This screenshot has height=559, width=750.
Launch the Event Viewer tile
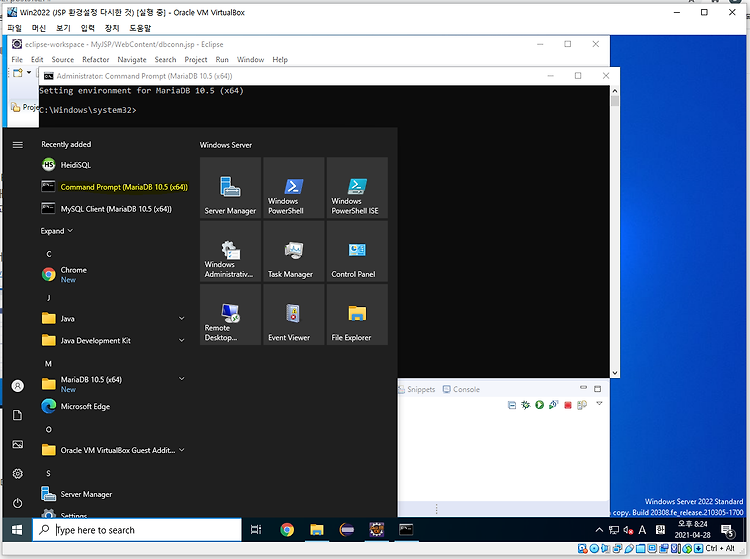pos(294,315)
